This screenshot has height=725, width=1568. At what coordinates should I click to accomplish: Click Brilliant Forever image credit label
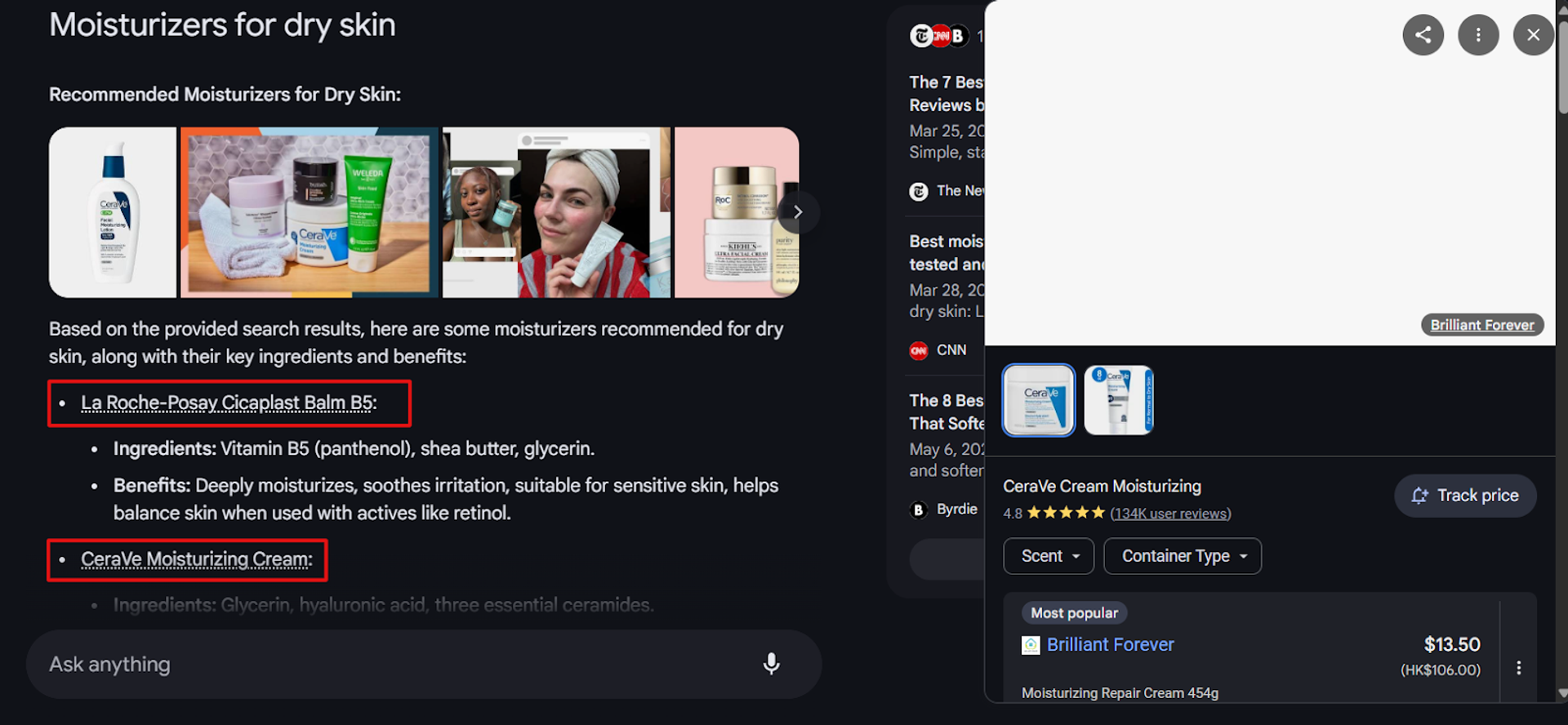pyautogui.click(x=1482, y=325)
